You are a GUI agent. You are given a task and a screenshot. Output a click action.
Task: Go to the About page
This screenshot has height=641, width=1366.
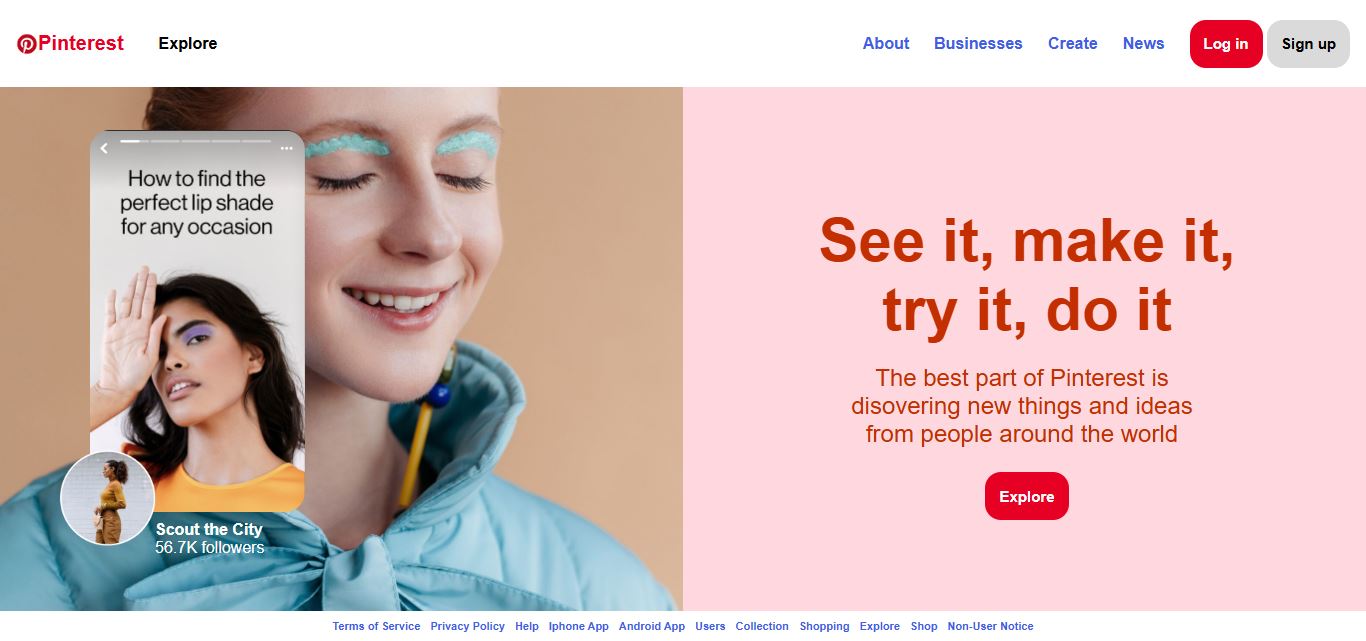pos(886,43)
